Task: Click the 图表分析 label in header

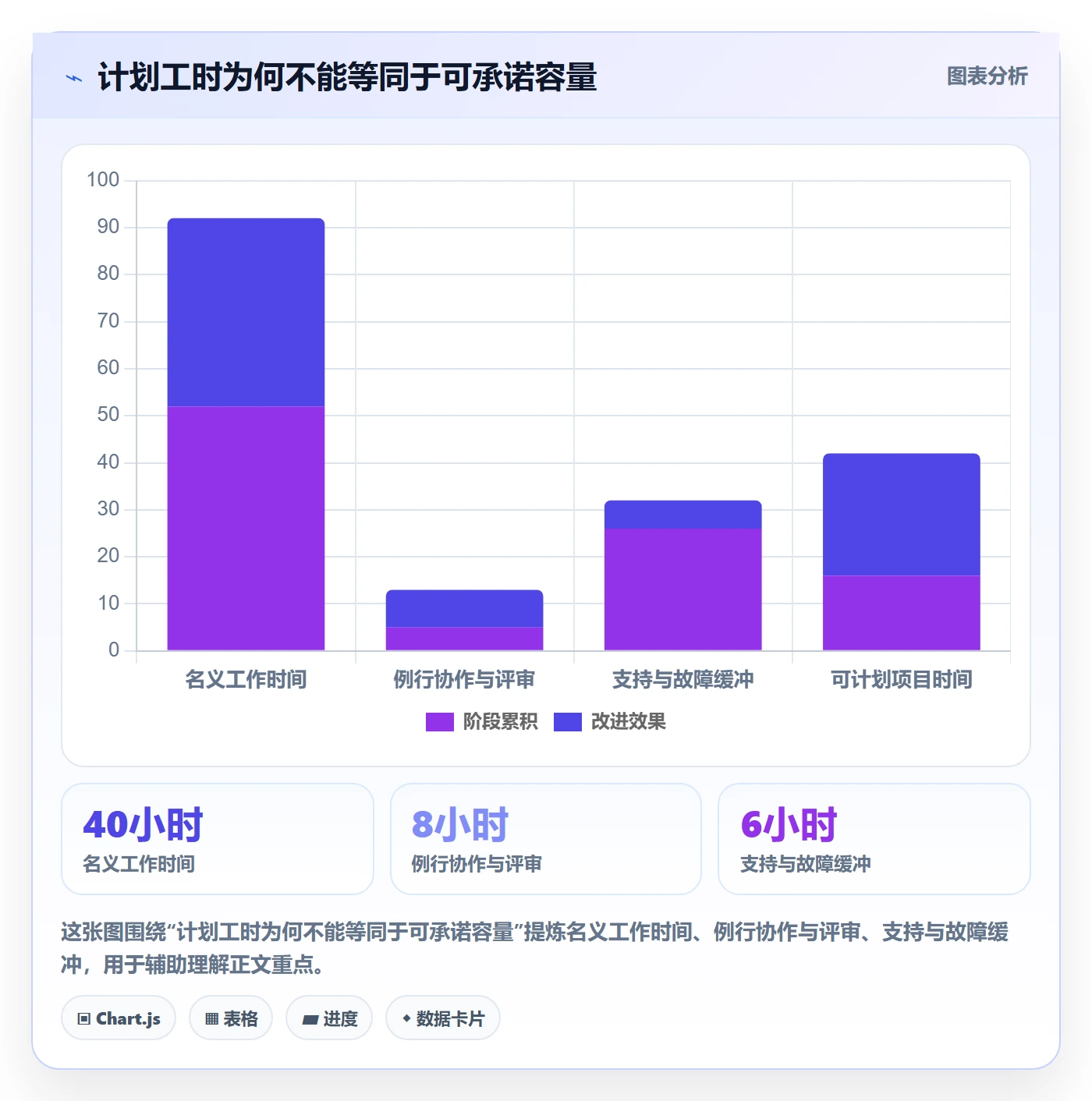Action: pos(987,76)
